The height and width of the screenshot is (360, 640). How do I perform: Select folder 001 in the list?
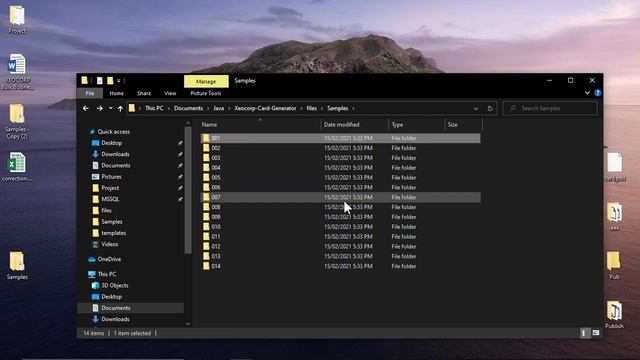click(340, 138)
